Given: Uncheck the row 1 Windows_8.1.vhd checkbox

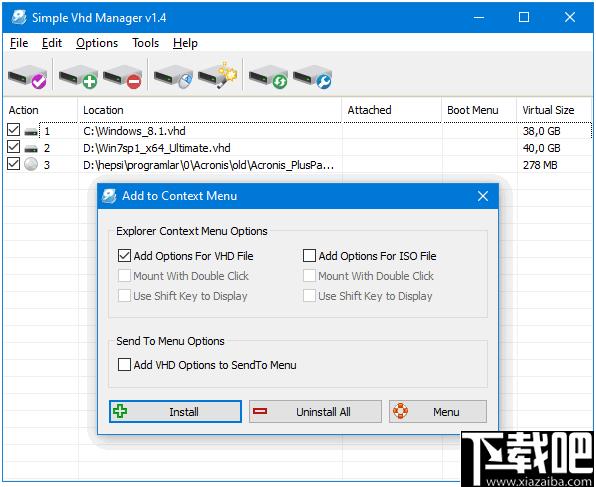Looking at the screenshot, I should coord(13,130).
